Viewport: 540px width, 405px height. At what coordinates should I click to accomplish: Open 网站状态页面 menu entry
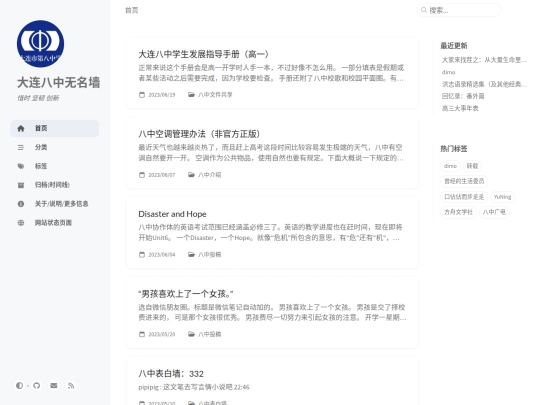coord(54,223)
